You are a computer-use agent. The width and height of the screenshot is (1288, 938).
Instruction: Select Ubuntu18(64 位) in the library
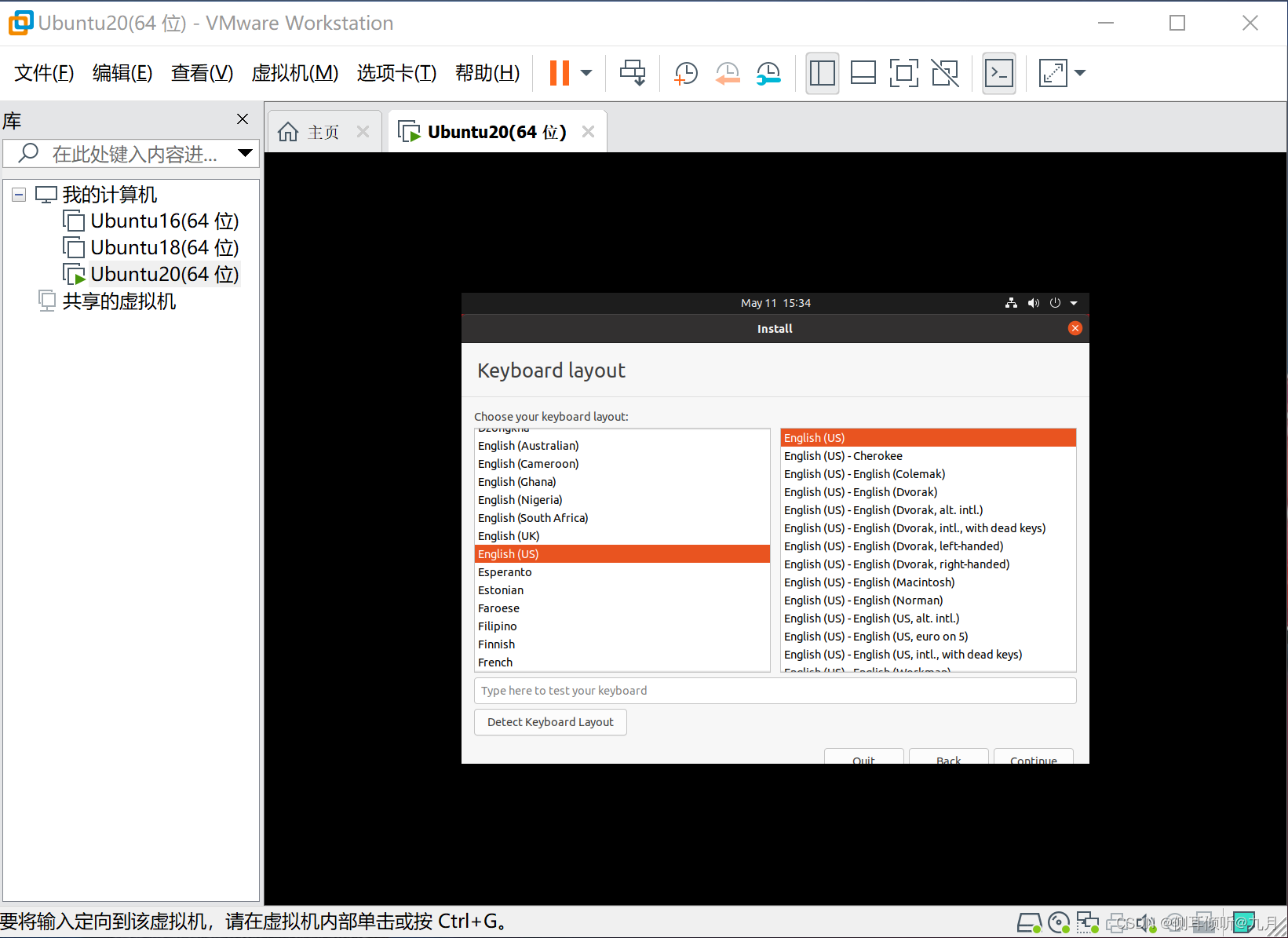(x=165, y=247)
